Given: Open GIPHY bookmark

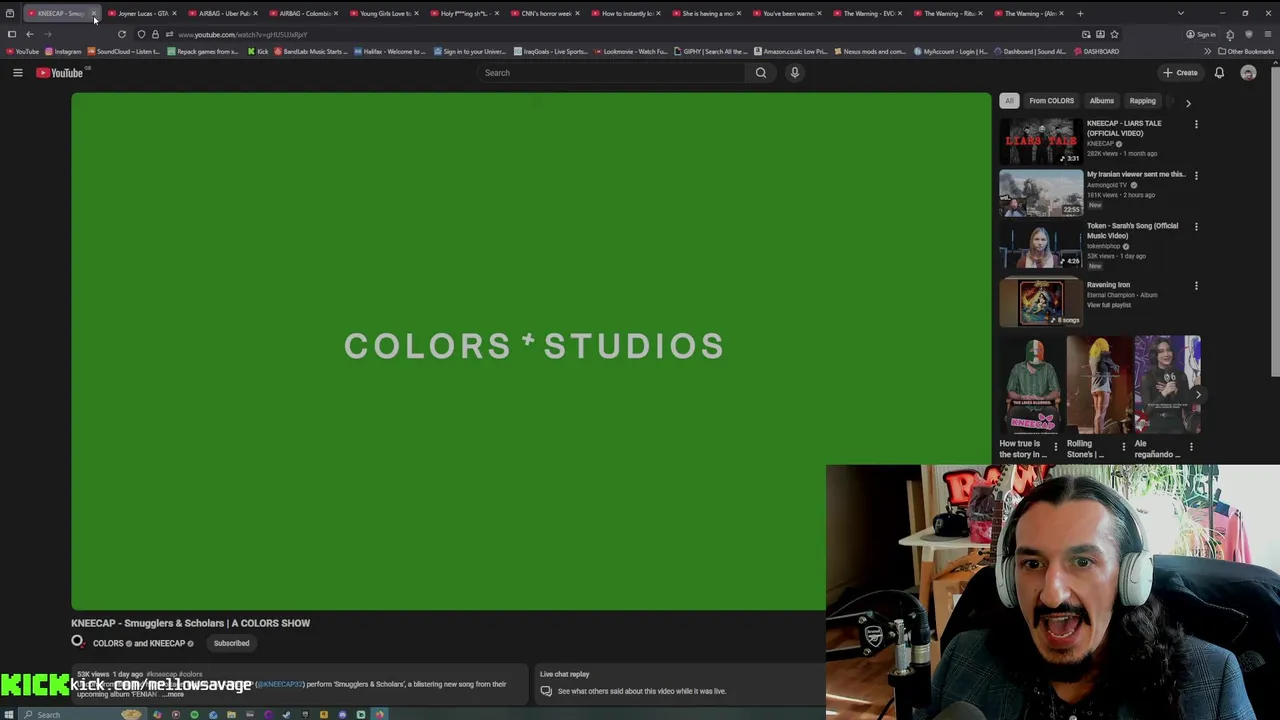Looking at the screenshot, I should tap(709, 52).
